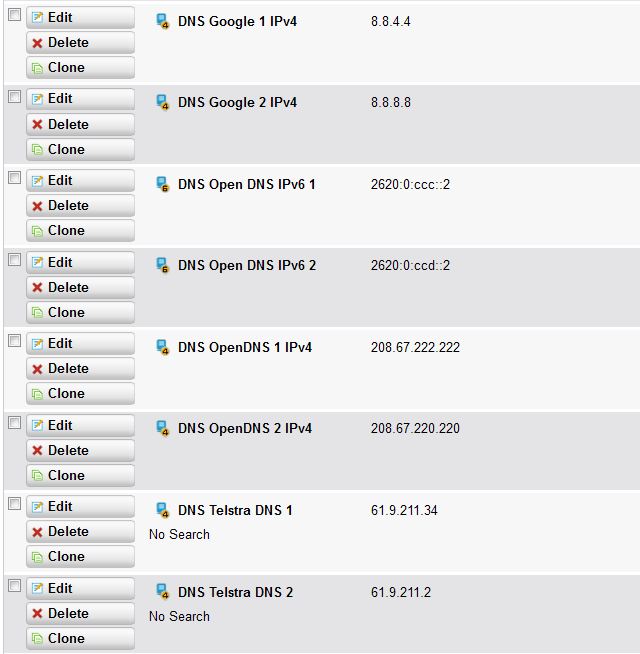640x654 pixels.
Task: Click the DNS Google 2 IPv4 host icon
Action: click(x=162, y=102)
